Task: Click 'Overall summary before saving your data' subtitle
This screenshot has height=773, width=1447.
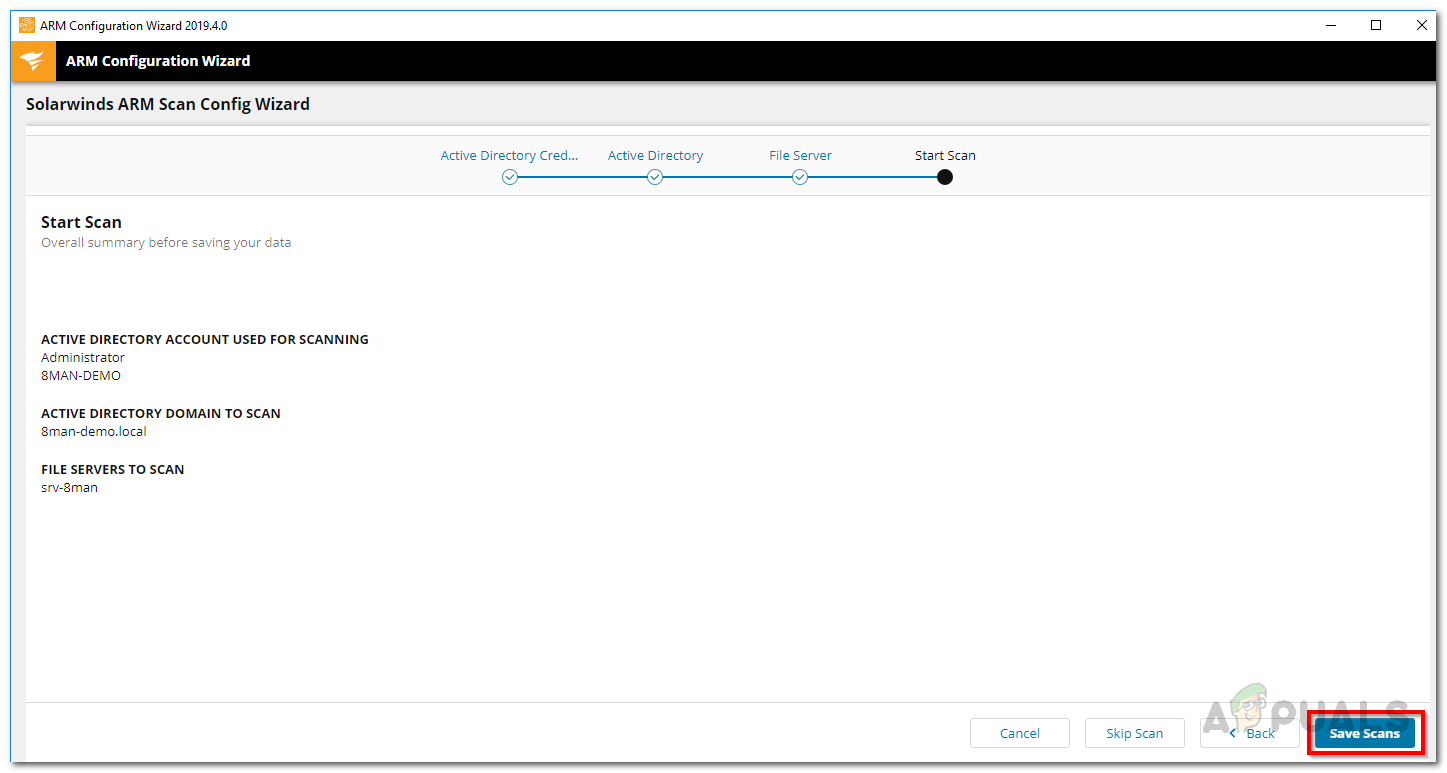Action: coord(166,243)
